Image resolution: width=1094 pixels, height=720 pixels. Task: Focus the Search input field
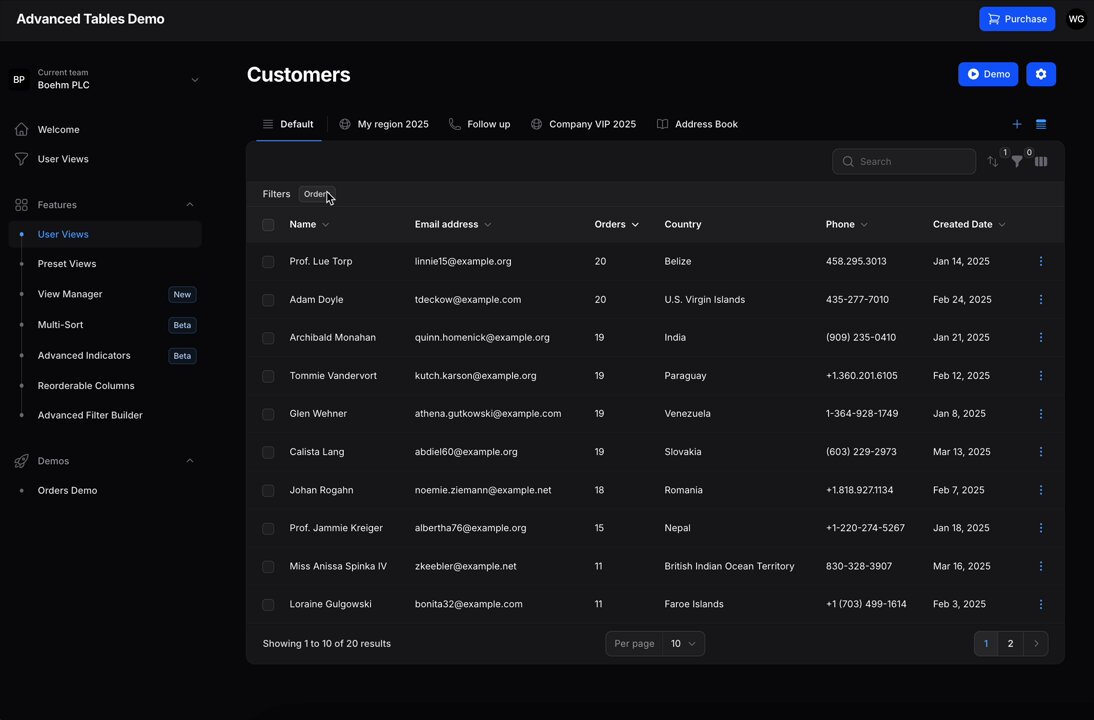pyautogui.click(x=904, y=161)
